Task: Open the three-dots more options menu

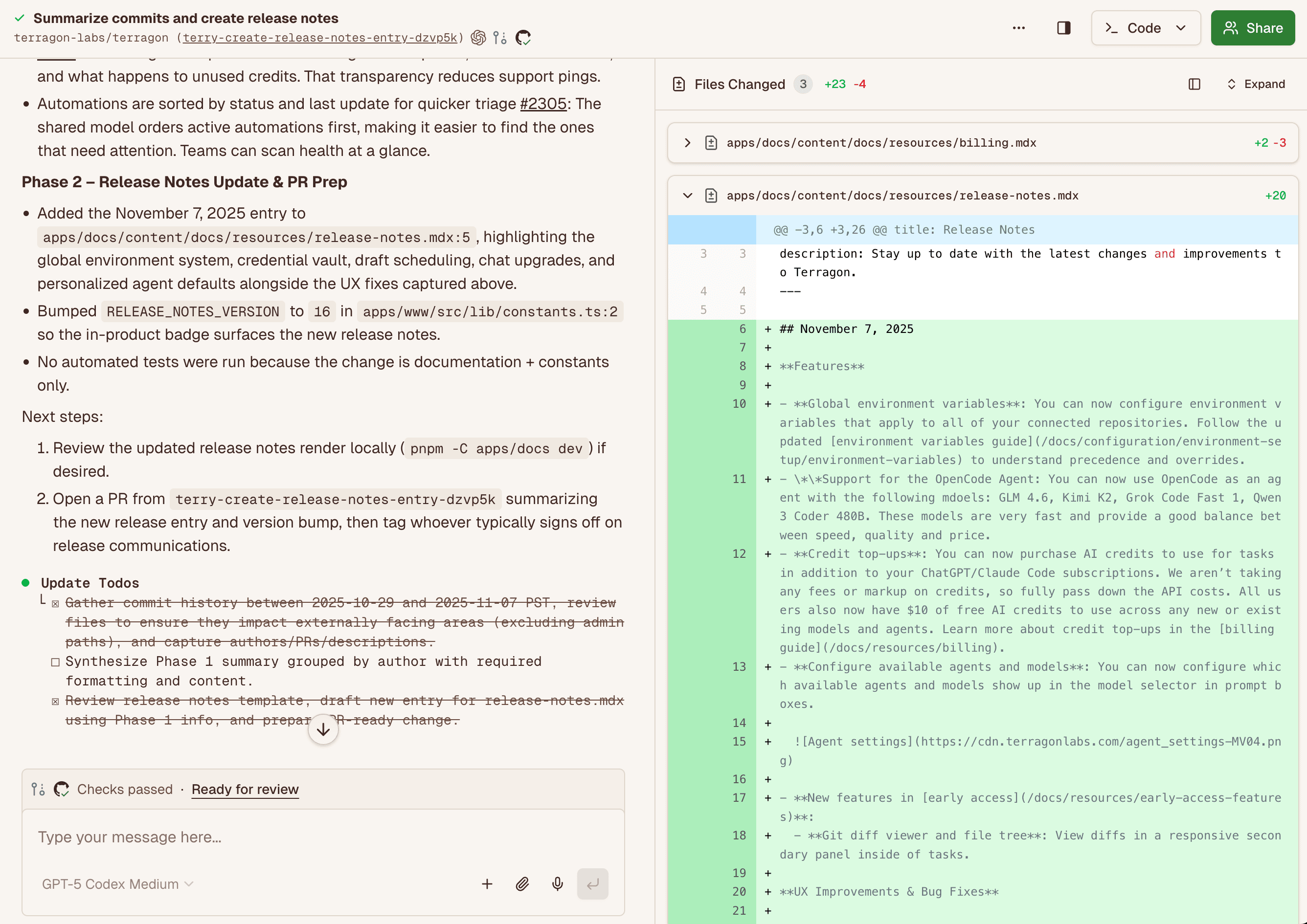Action: (x=1018, y=28)
